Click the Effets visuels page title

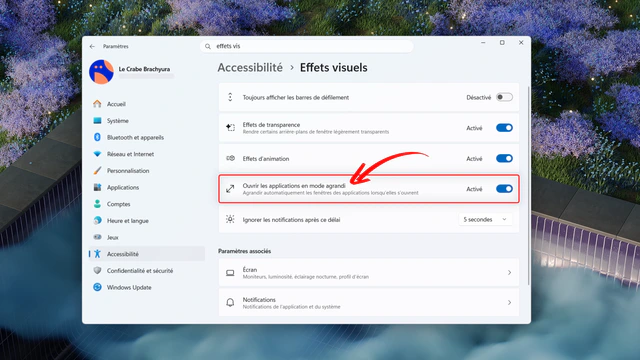333,67
